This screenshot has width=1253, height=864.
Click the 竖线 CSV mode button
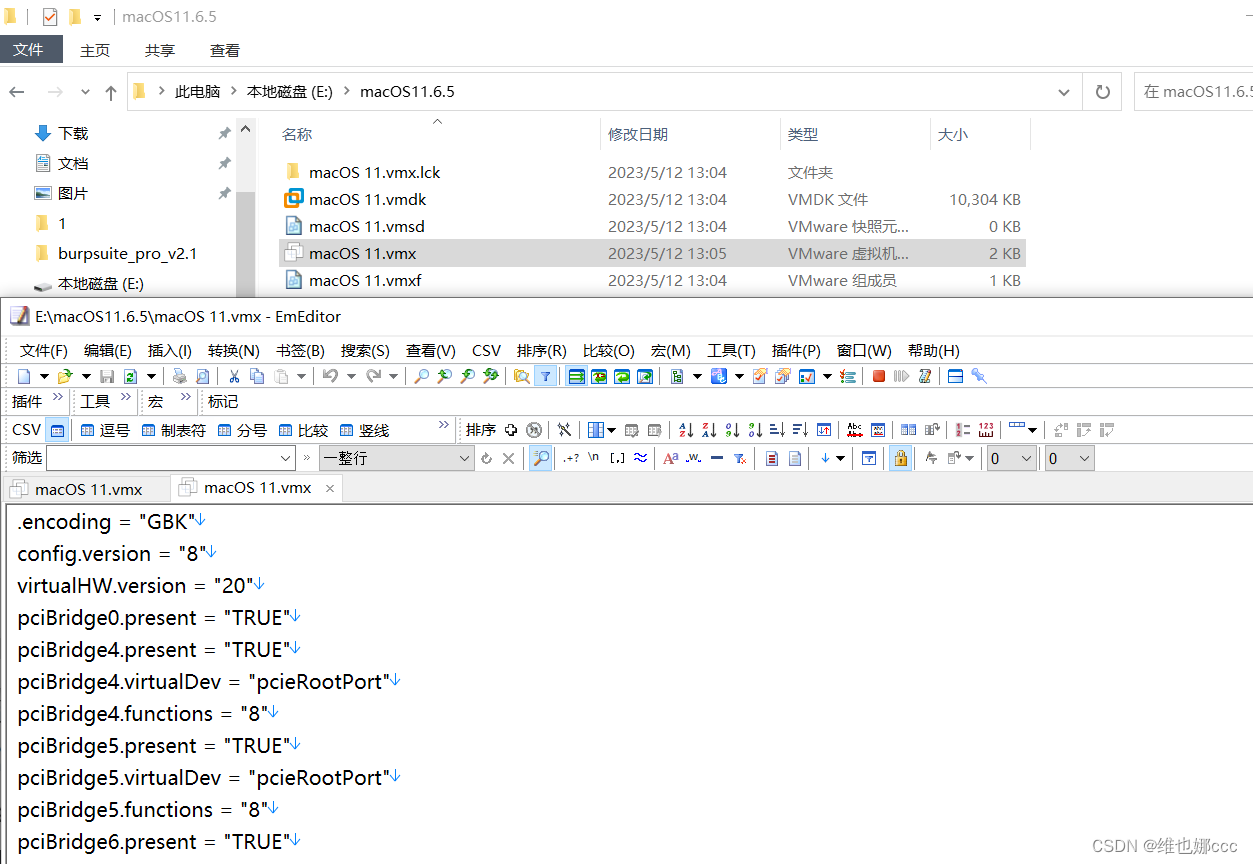(365, 430)
